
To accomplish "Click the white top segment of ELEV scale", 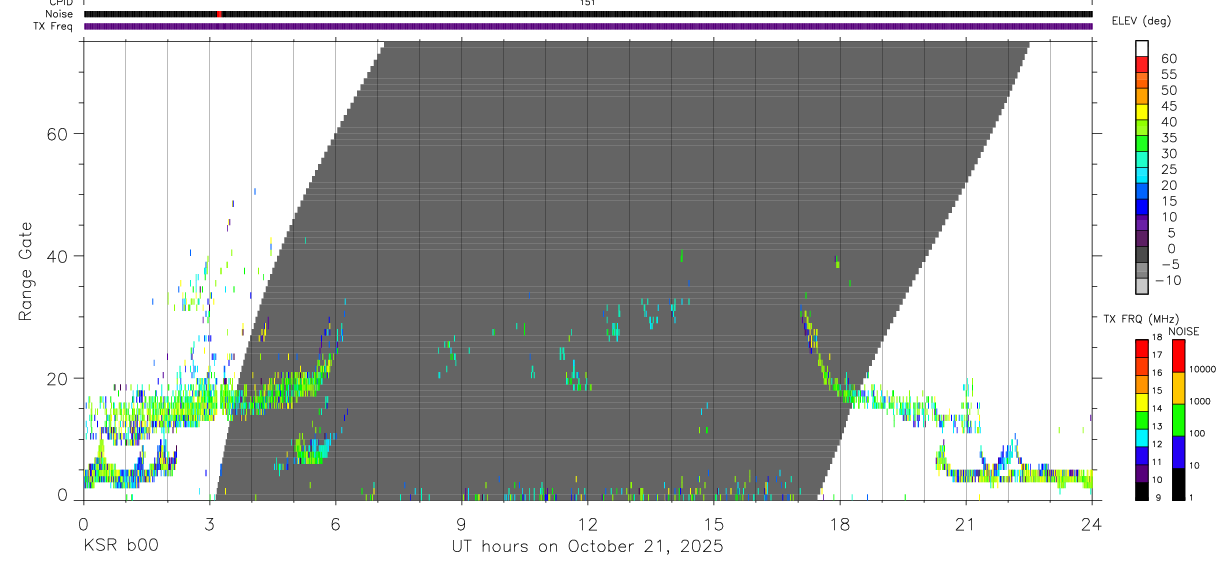I will (1142, 48).
